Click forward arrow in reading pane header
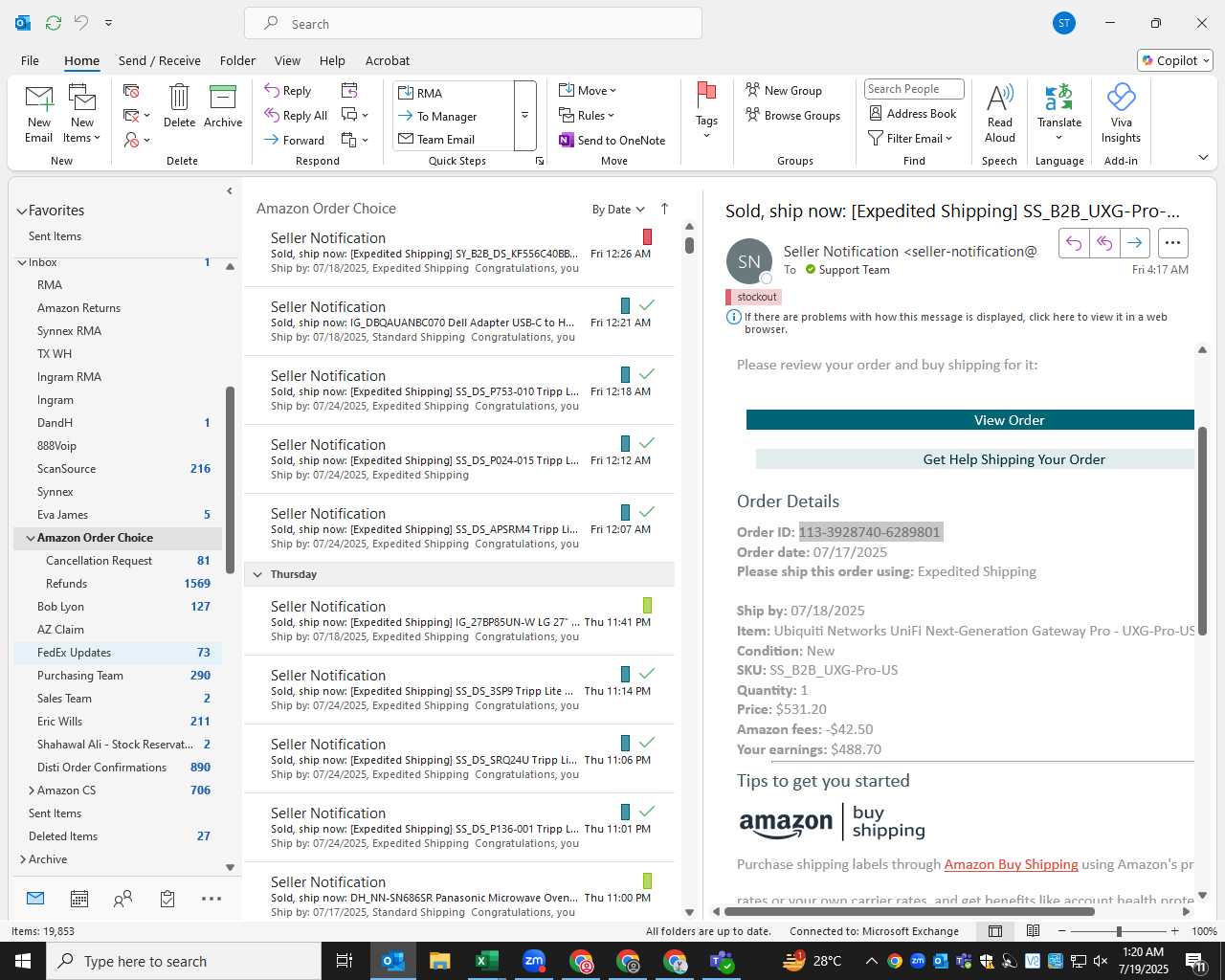This screenshot has height=980, width=1225. (x=1135, y=243)
